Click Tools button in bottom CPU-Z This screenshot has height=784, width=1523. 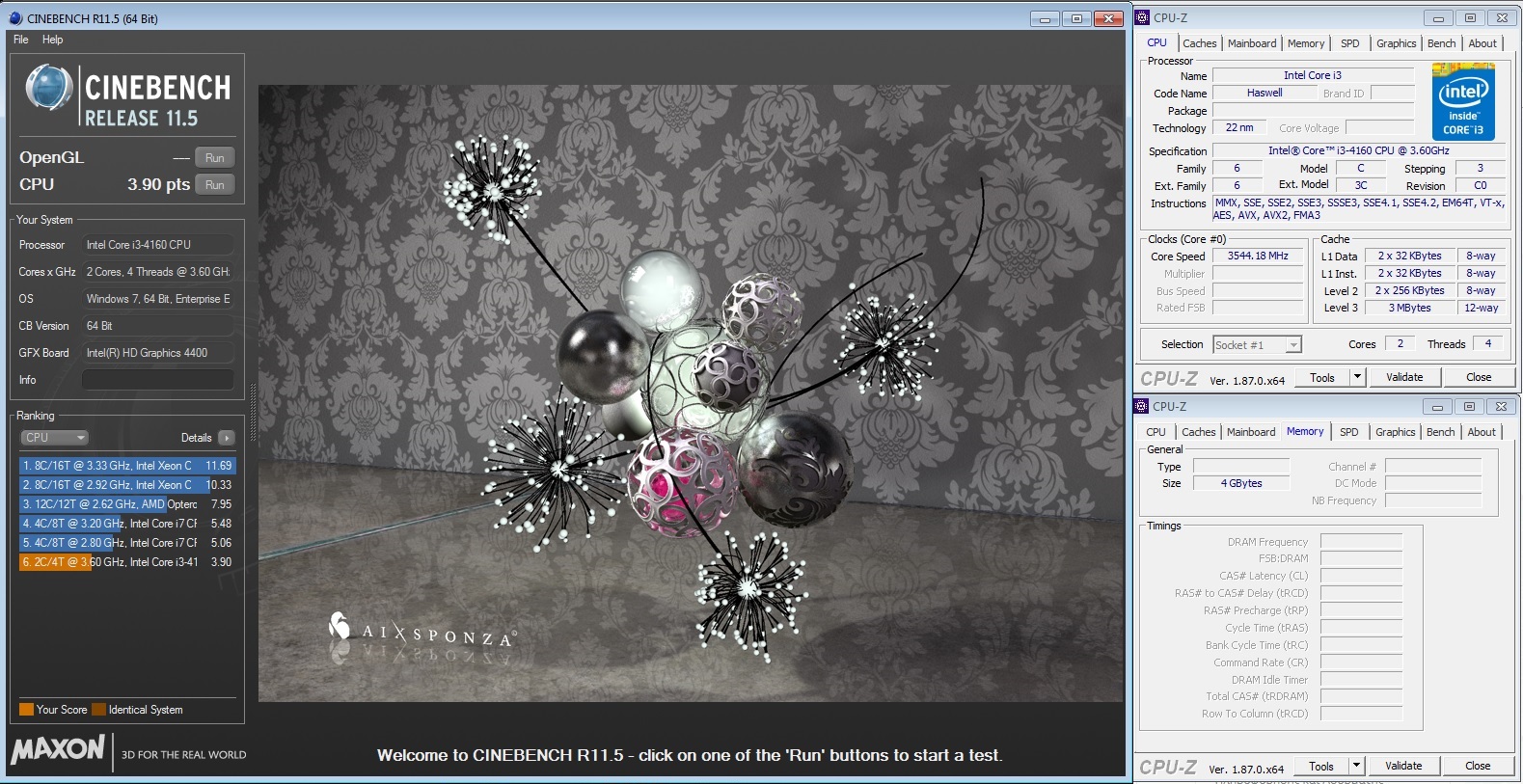pos(1321,767)
